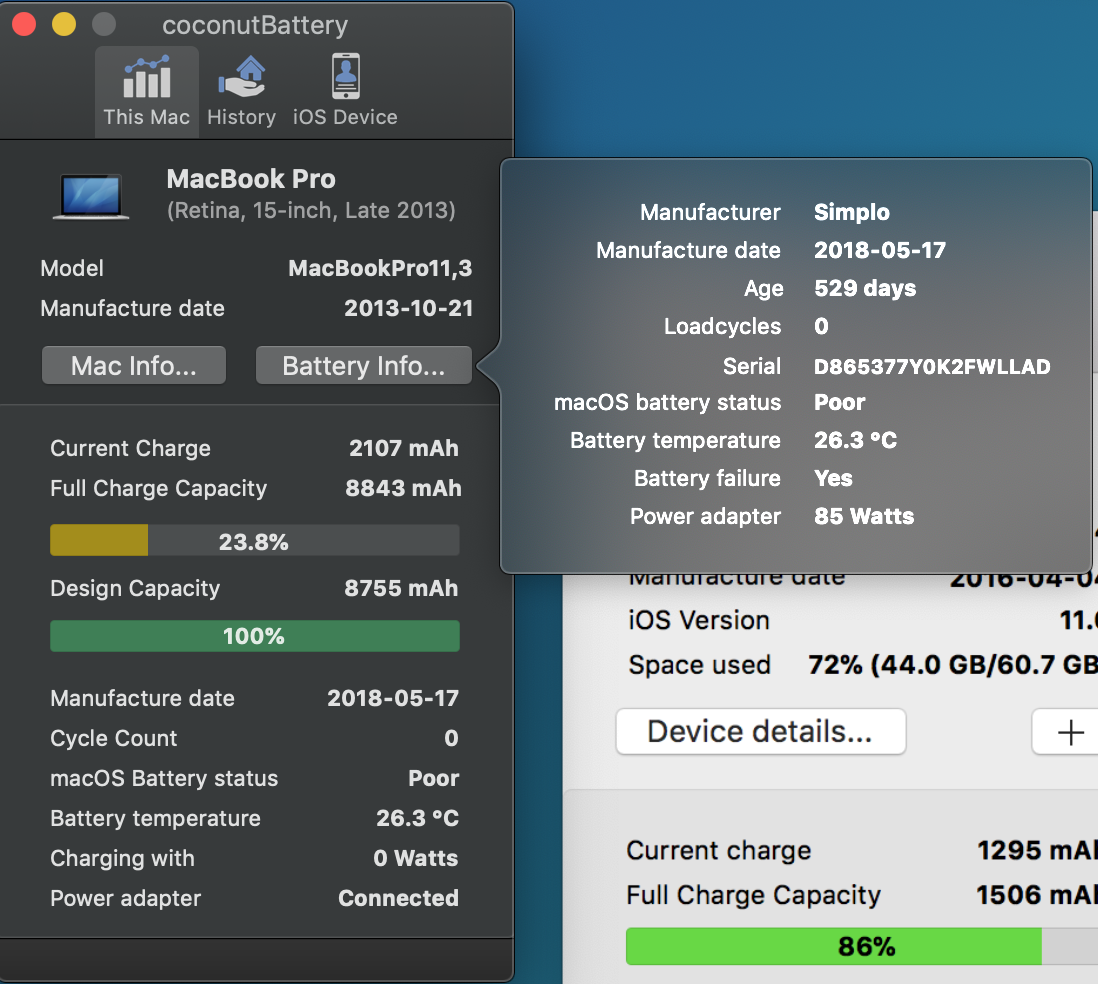Select the This Mac toolbar tab
1098x984 pixels.
click(147, 92)
